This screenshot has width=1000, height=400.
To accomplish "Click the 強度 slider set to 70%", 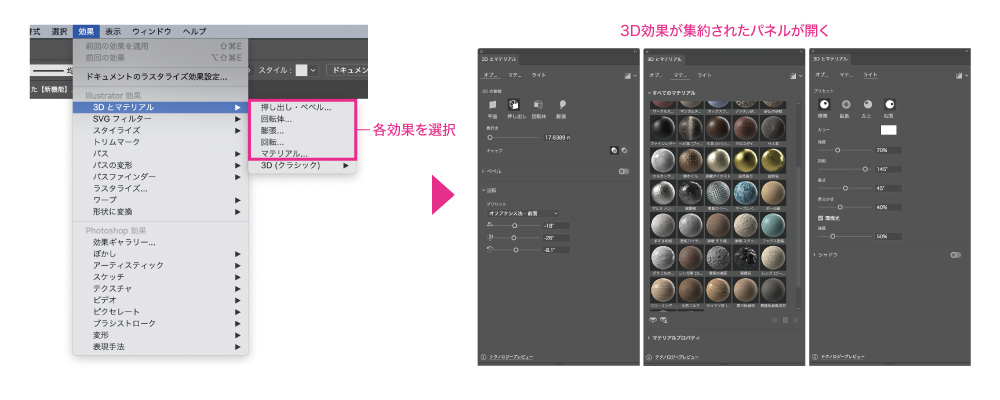I will click(x=838, y=151).
